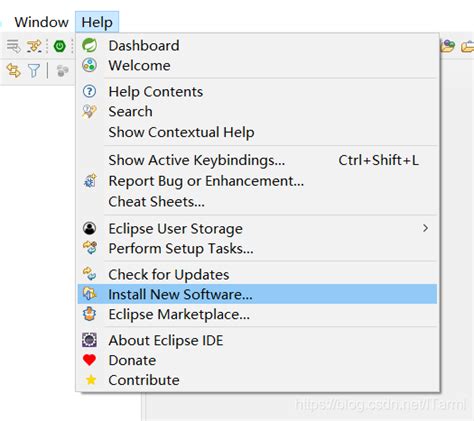Open About Eclipse IDE
The image size is (474, 421).
257,340
